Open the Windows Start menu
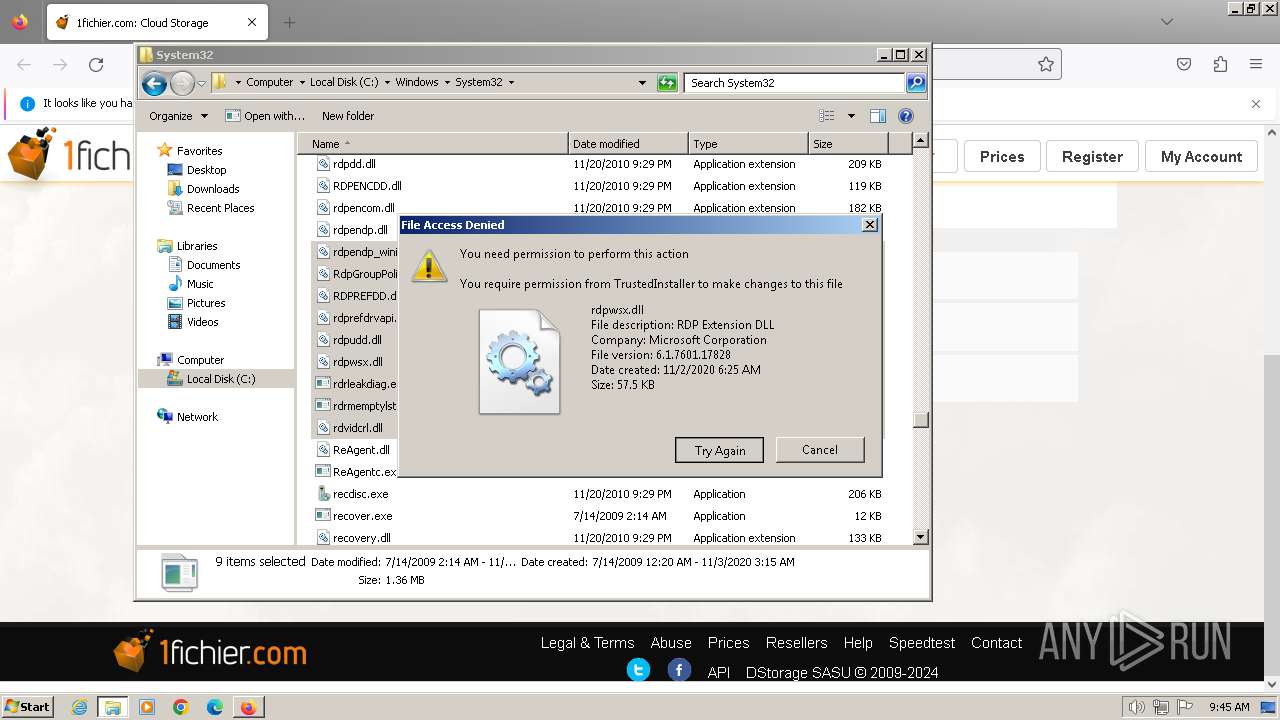Image resolution: width=1280 pixels, height=720 pixels. 27,707
